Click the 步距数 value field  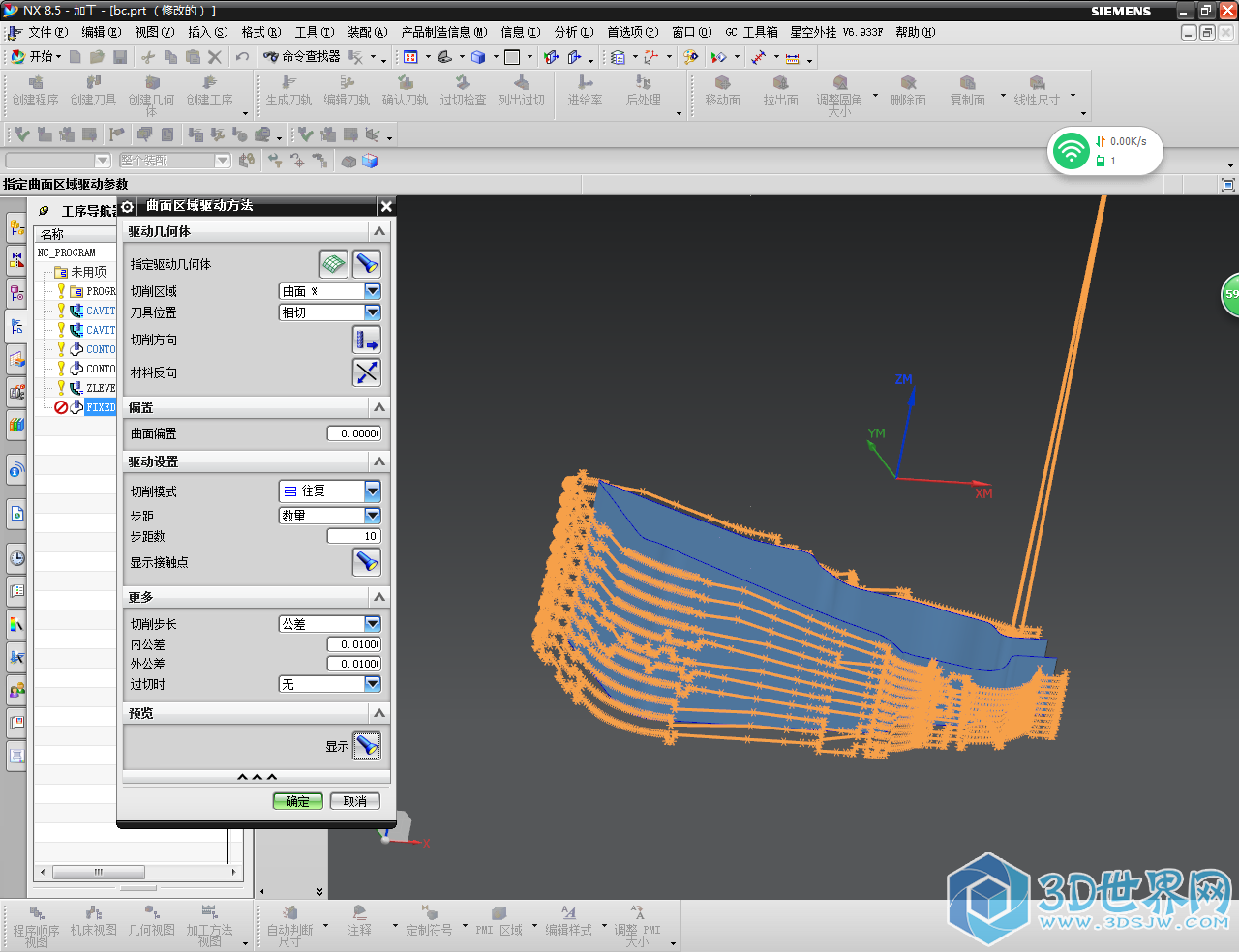point(353,536)
